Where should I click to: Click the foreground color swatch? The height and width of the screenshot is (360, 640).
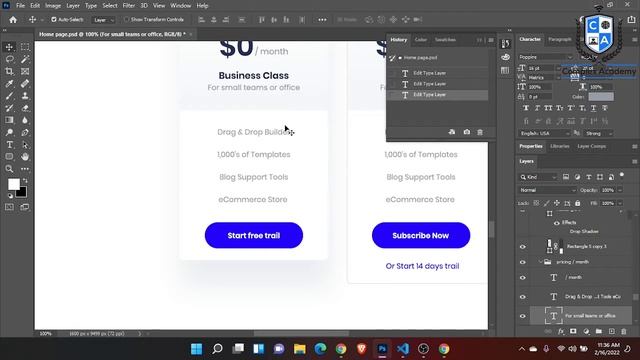pyautogui.click(x=13, y=184)
